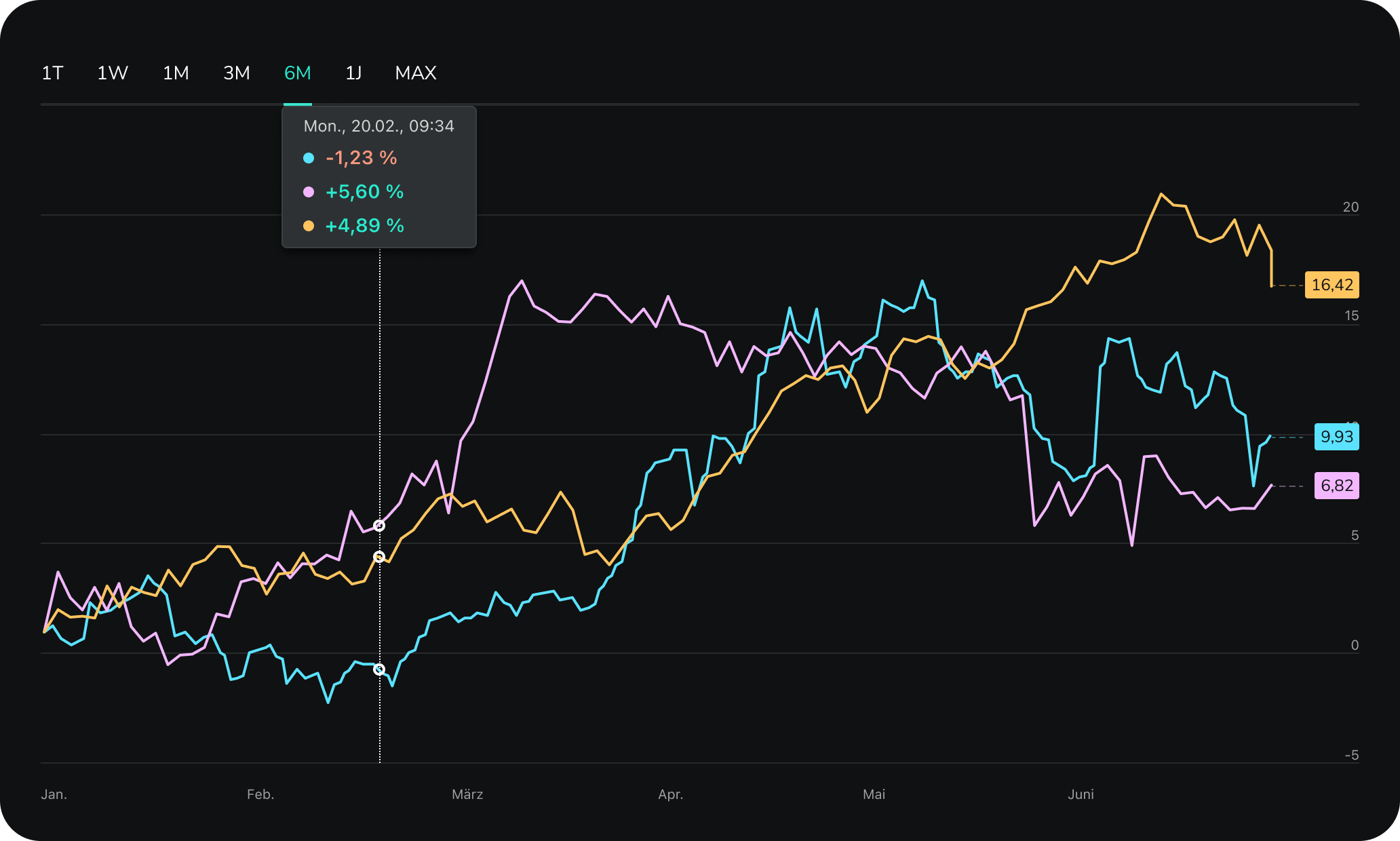Click the März axis label

coord(467,794)
